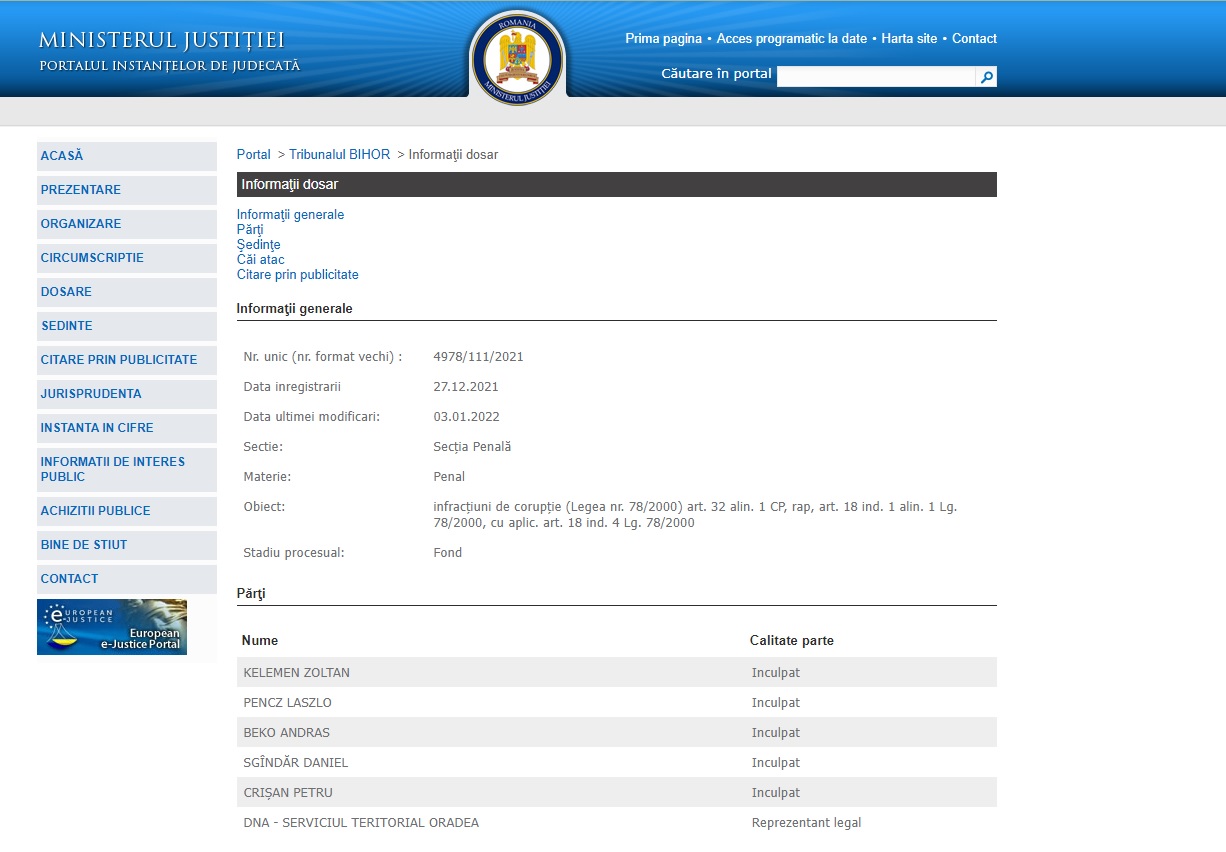The width and height of the screenshot is (1226, 852).
Task: Jump to Ședințe anchor link
Action: pos(259,245)
